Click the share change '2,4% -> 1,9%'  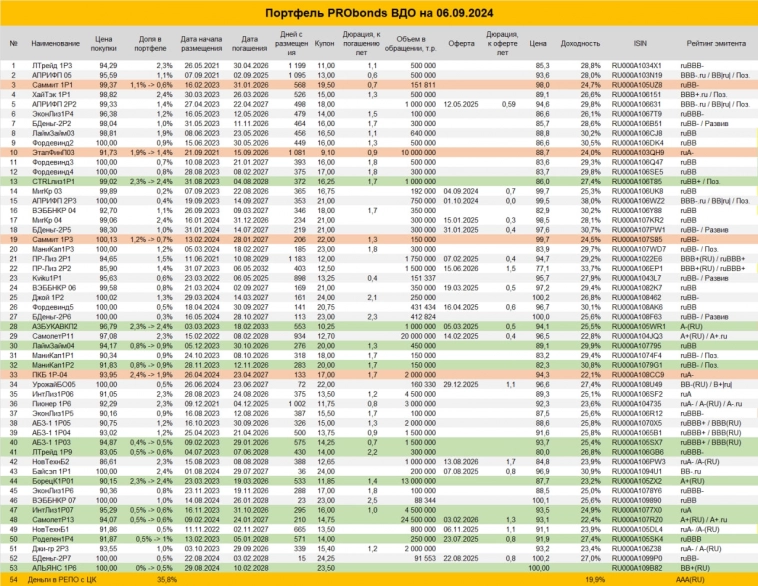click(x=151, y=375)
